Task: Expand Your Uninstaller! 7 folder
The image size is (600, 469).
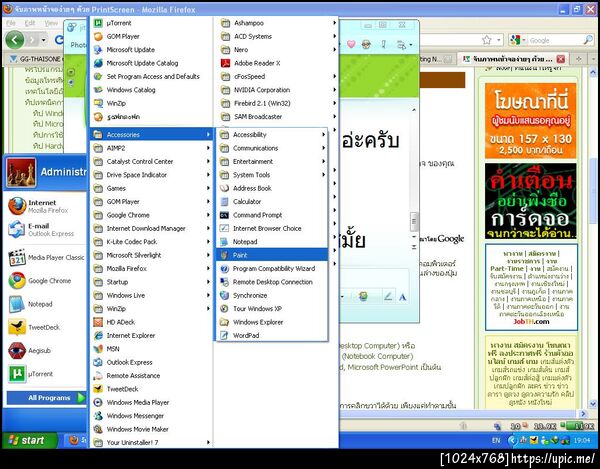Action: pos(151,443)
